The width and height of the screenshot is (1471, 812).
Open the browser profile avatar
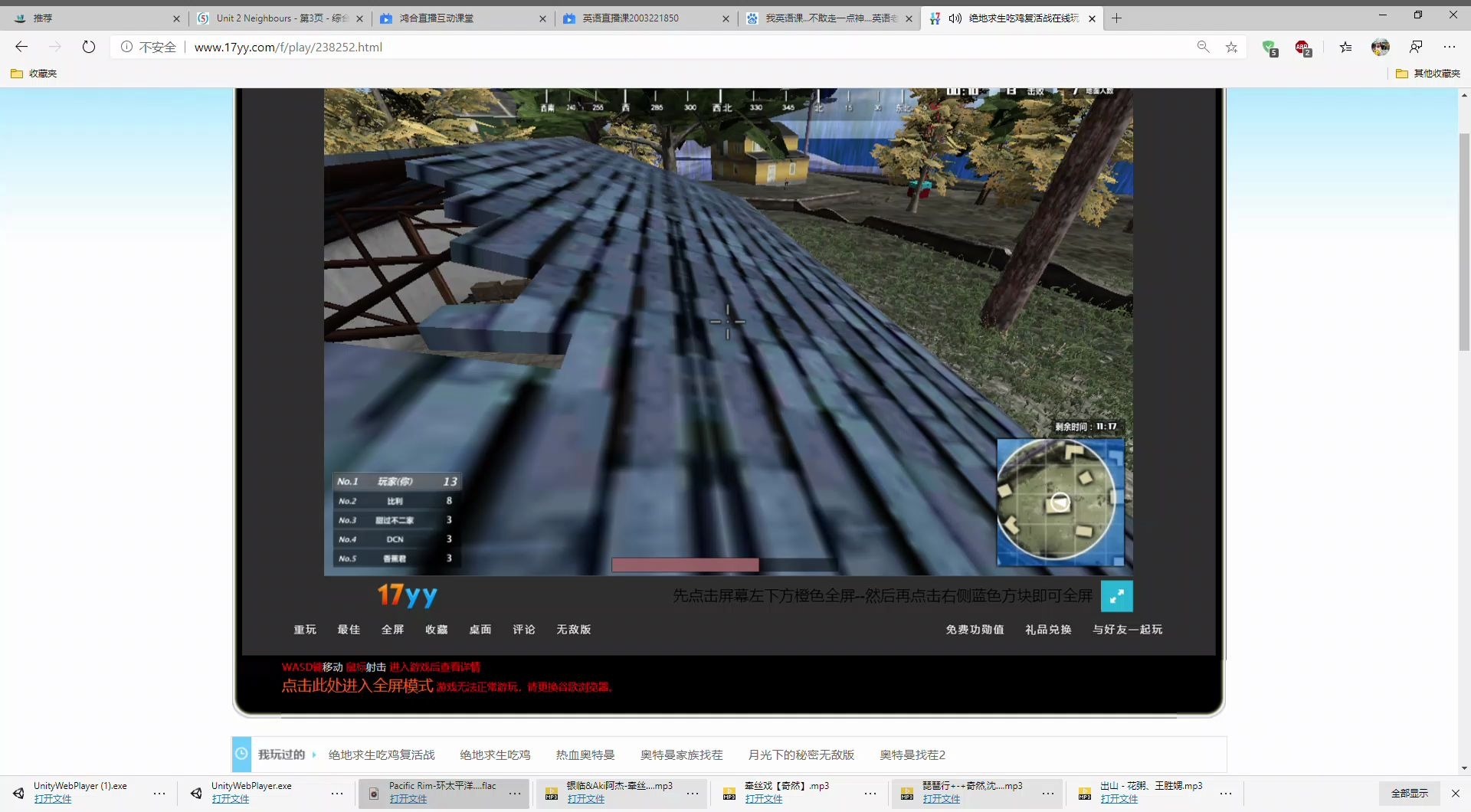1381,47
